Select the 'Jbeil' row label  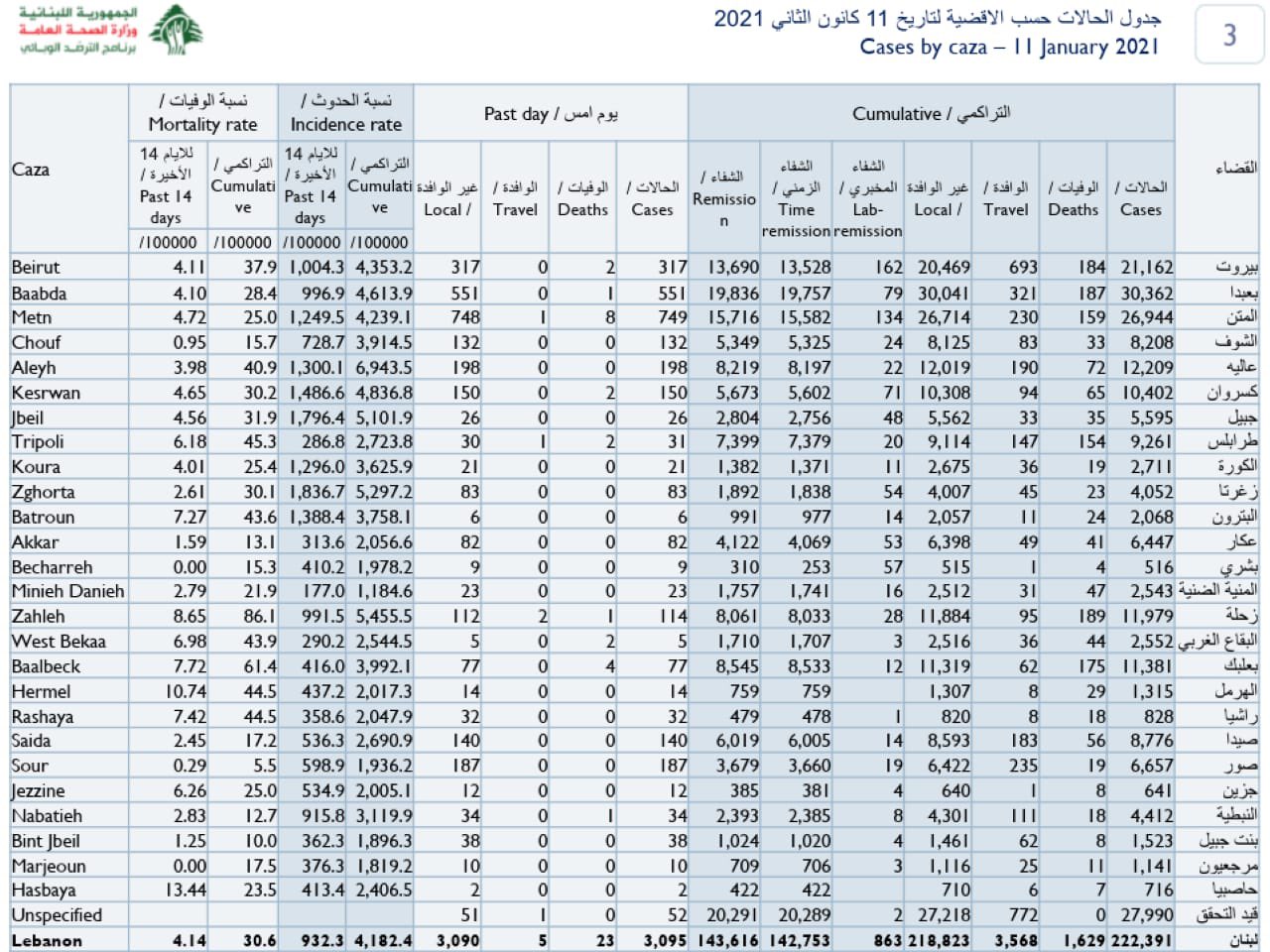[28, 417]
